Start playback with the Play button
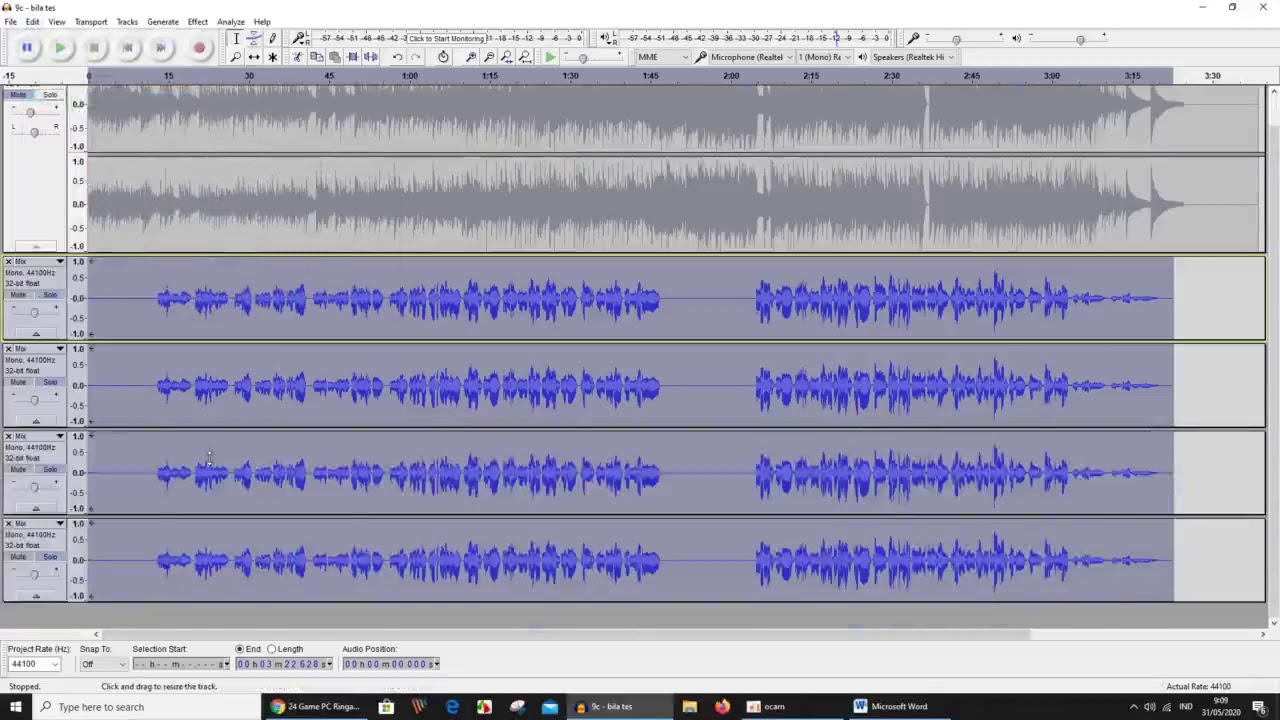The image size is (1280, 720). (x=61, y=47)
